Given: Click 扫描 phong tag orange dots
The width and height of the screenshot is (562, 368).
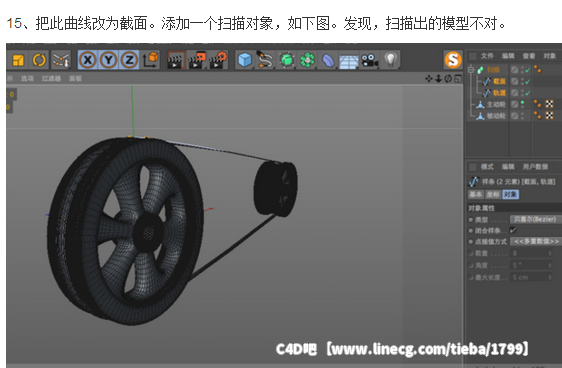Looking at the screenshot, I should click(x=538, y=69).
